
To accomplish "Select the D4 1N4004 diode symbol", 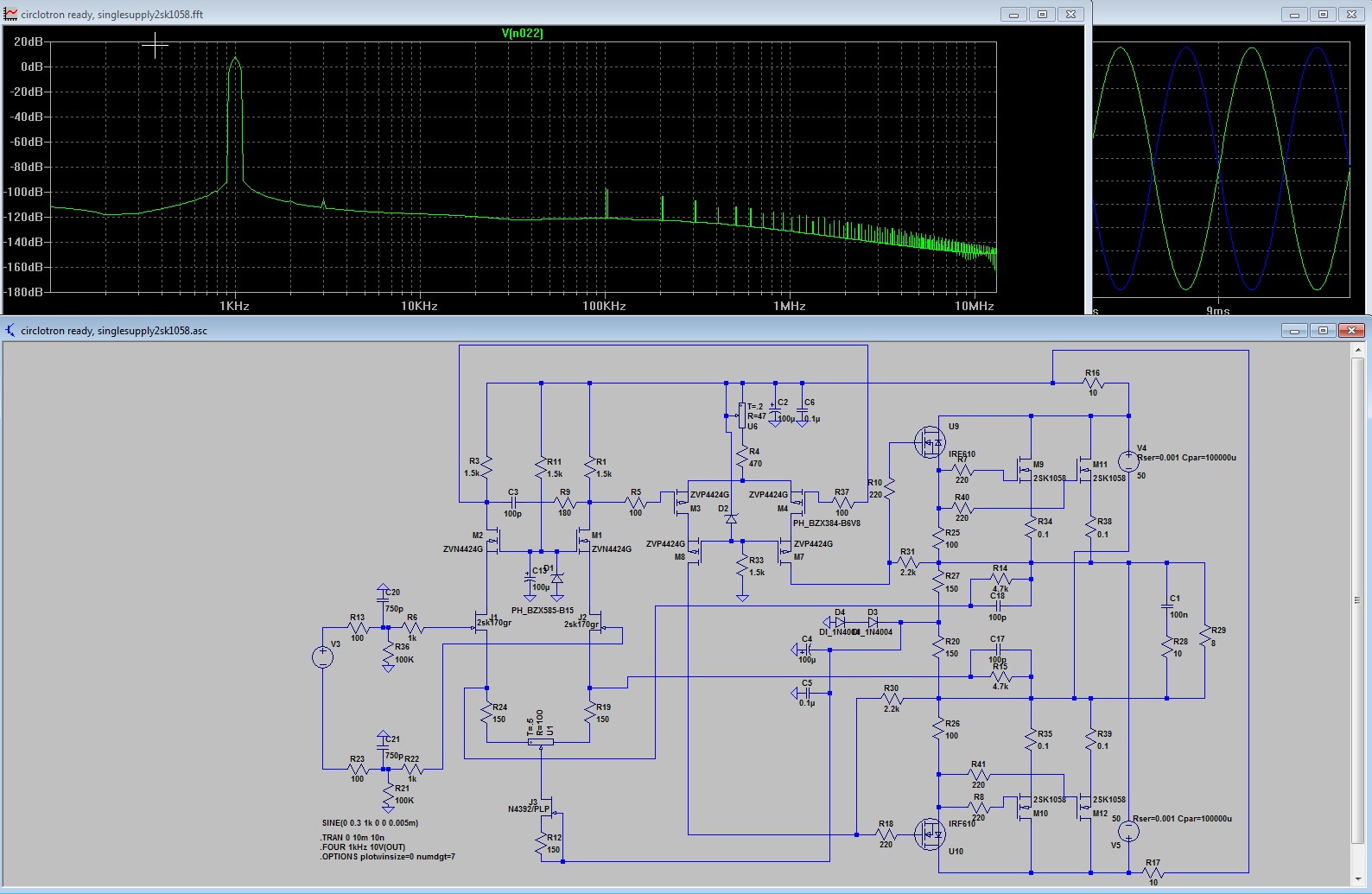I will [x=838, y=621].
